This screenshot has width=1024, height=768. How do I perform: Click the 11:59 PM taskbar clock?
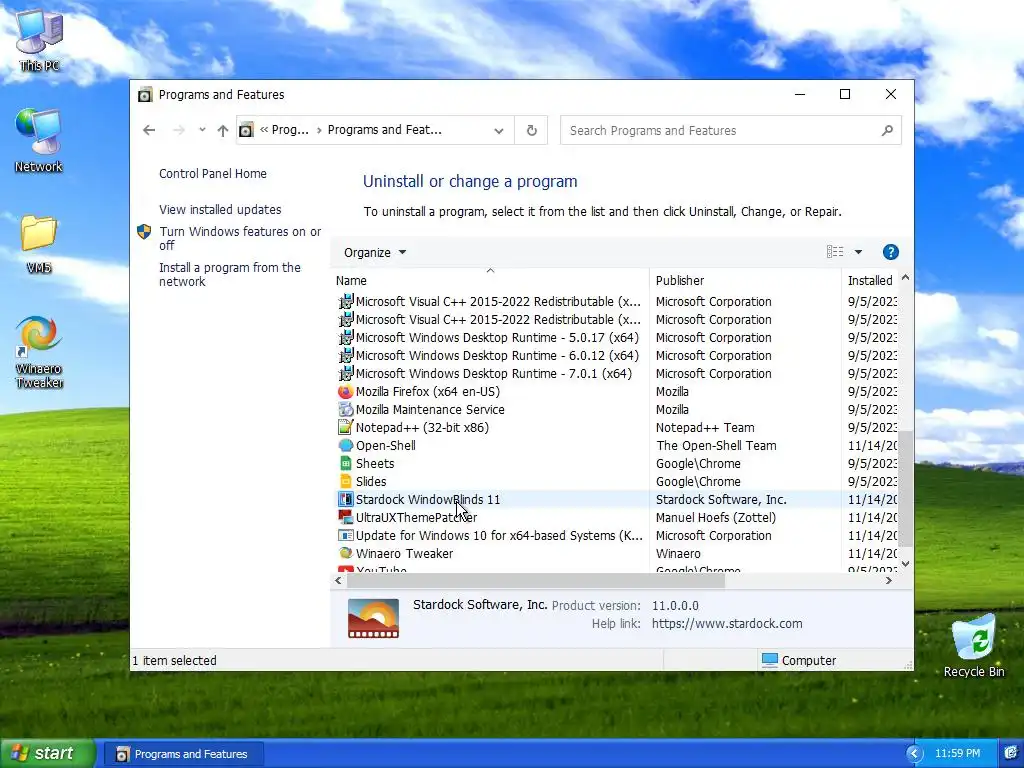(x=957, y=754)
